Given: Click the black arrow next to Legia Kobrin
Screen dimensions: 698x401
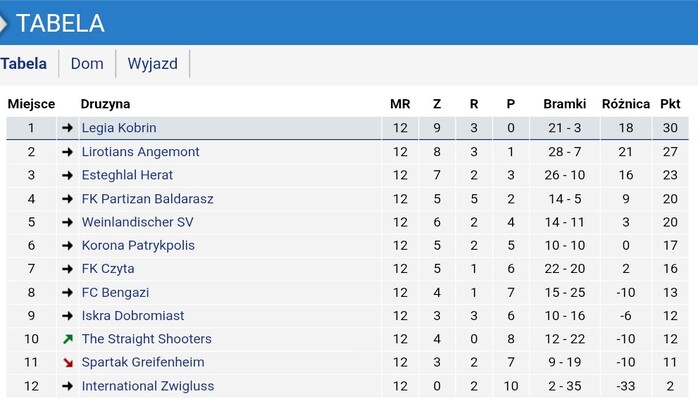Looking at the screenshot, I should 68,128.
